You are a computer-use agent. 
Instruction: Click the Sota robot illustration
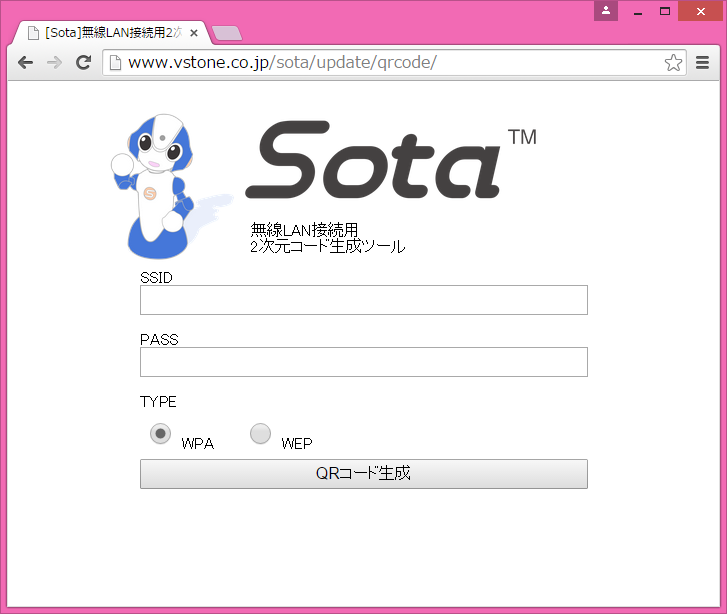pos(160,186)
